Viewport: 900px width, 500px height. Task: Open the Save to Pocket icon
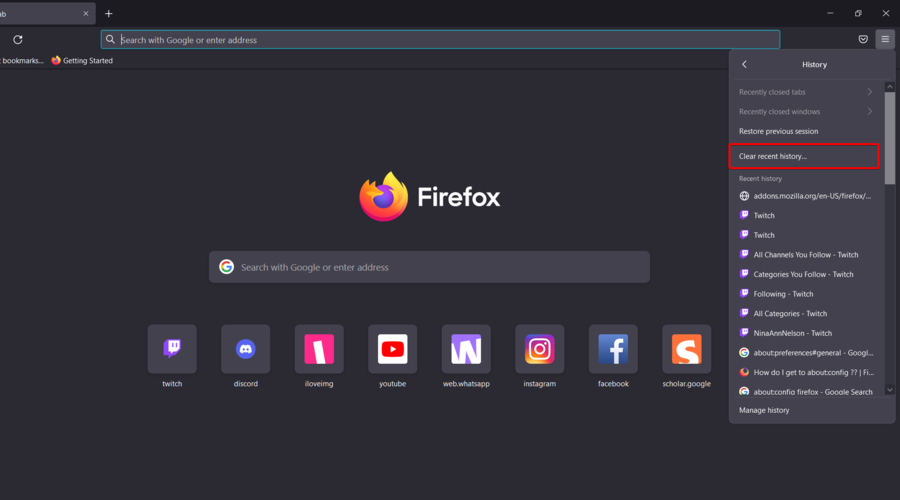tap(863, 40)
